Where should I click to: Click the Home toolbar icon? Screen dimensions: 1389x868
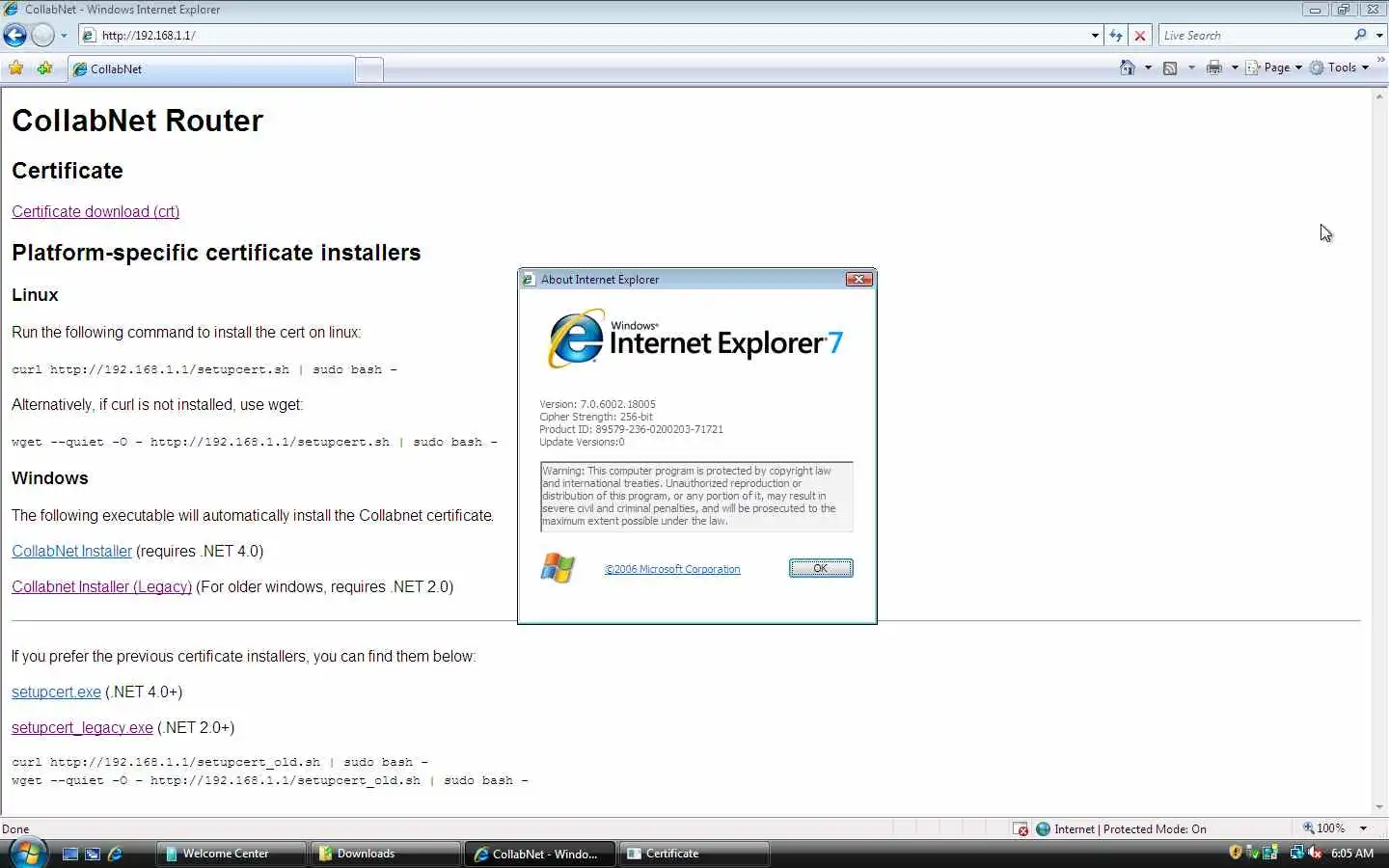(x=1128, y=68)
